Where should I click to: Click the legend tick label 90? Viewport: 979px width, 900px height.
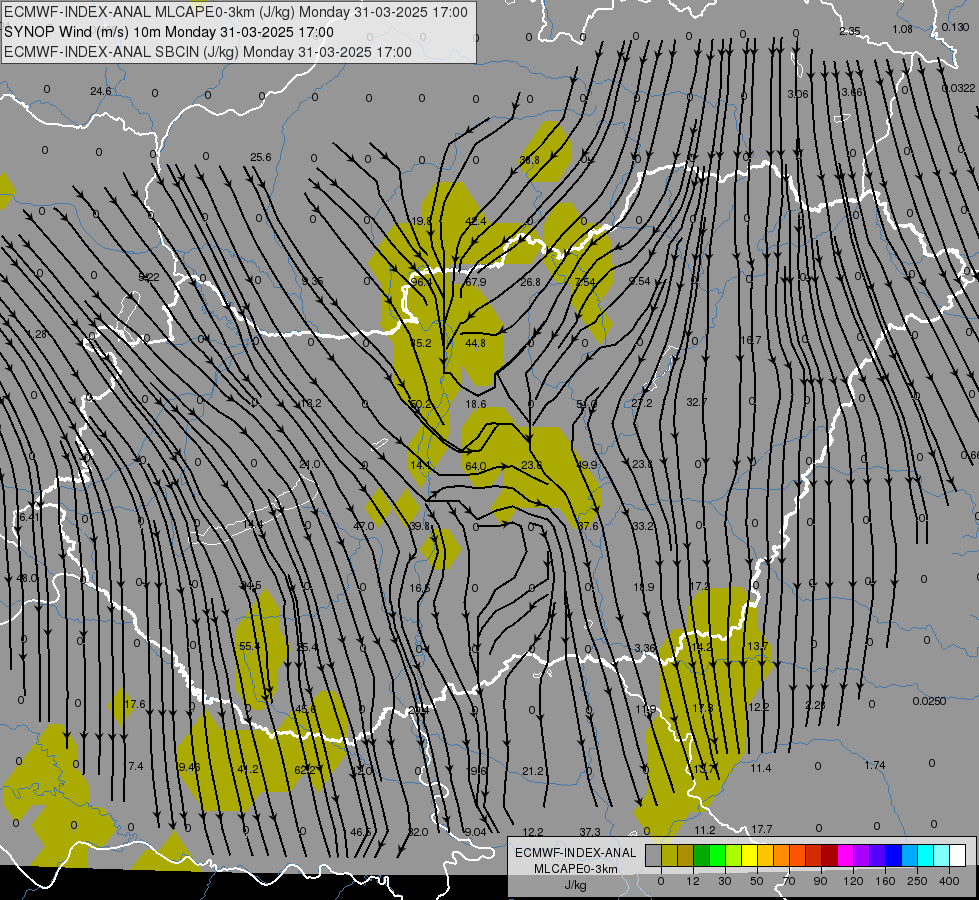point(820,881)
